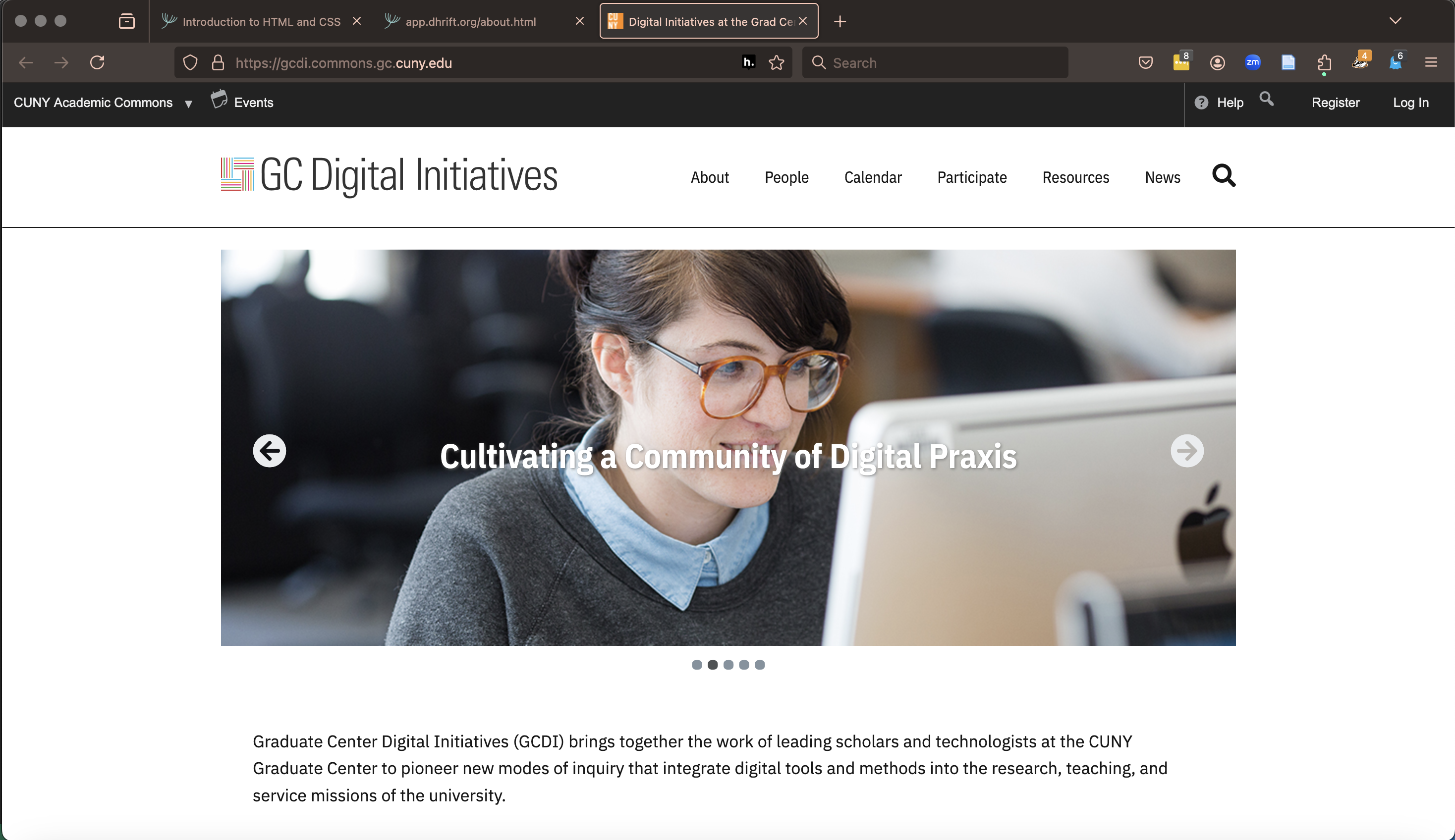Viewport: 1455px width, 840px height.
Task: Click the site search magnifier icon
Action: tap(1224, 175)
